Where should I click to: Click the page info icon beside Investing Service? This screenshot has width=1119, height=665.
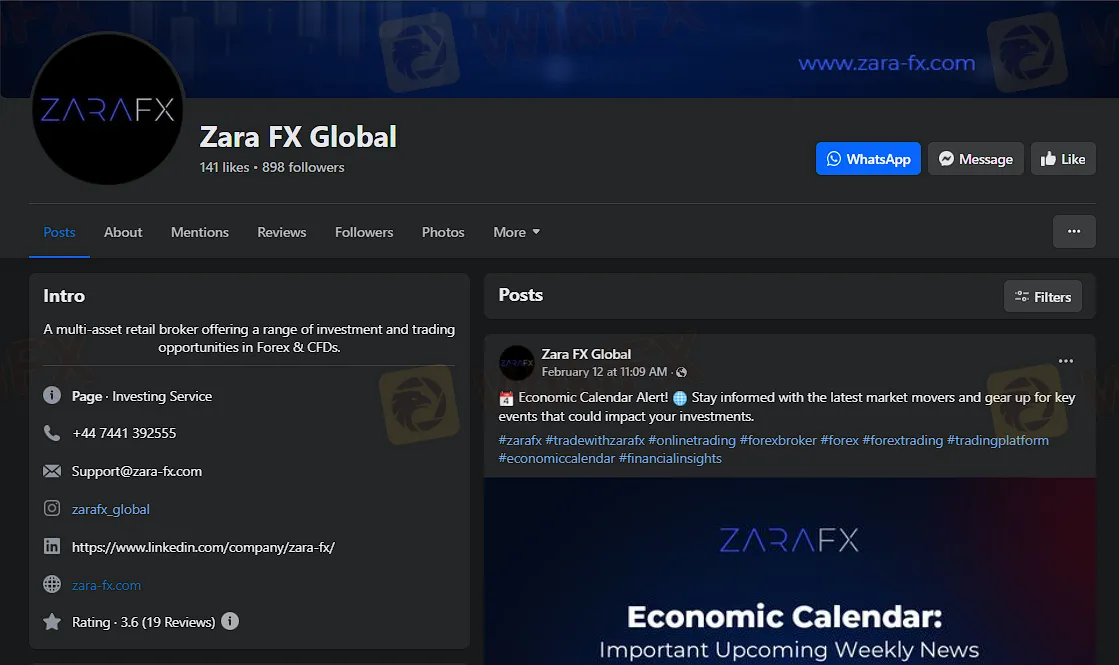tap(52, 395)
